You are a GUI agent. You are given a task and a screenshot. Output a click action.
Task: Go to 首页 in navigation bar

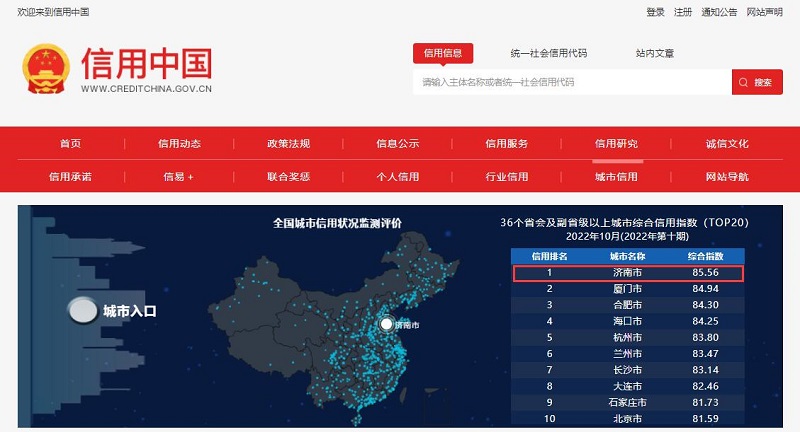coord(70,143)
